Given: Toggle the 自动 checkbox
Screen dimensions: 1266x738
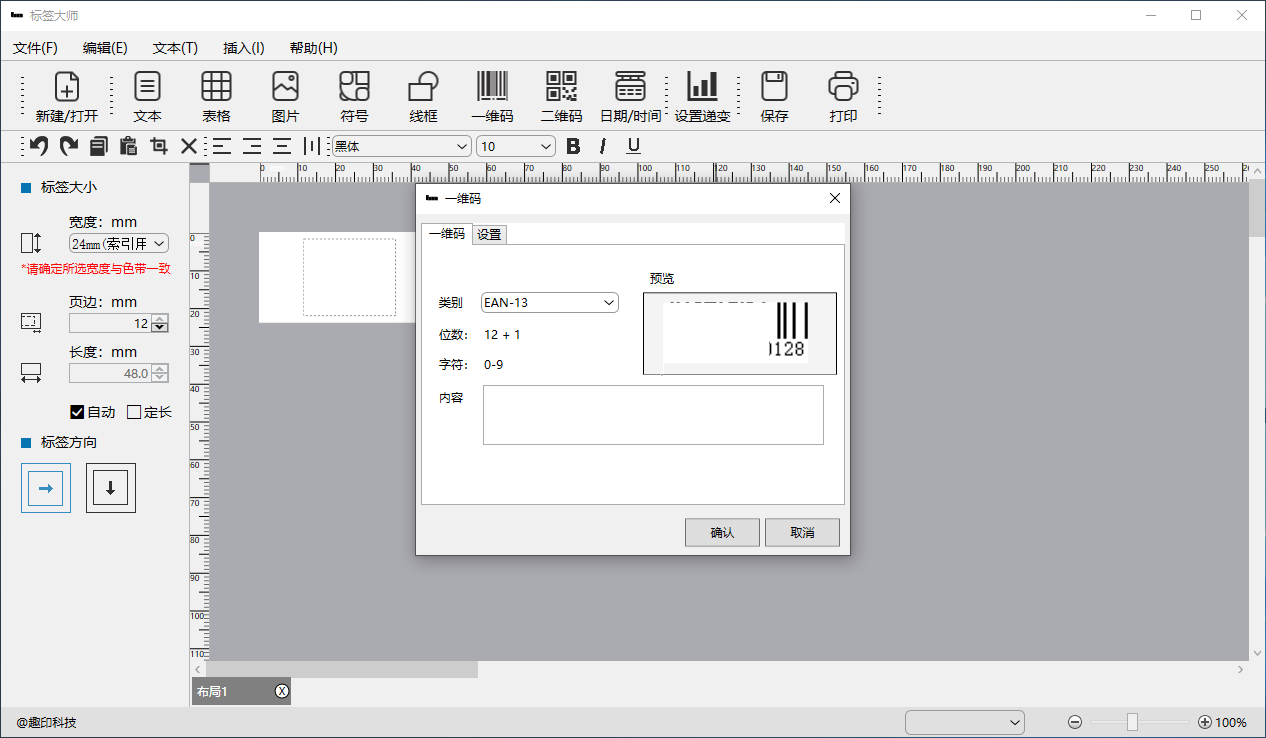Looking at the screenshot, I should (77, 412).
